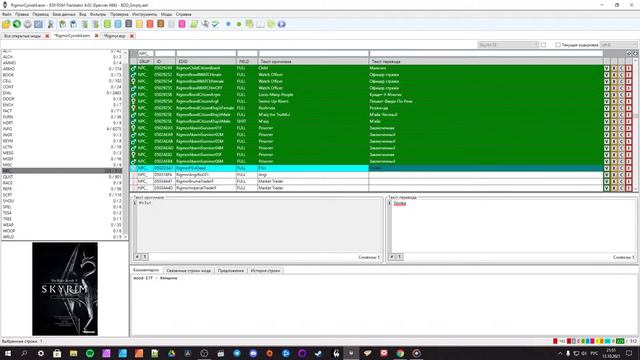Image resolution: width=640 pixels, height=360 pixels.
Task: Click the wrench tools toolbar icon
Action: click(x=51, y=24)
